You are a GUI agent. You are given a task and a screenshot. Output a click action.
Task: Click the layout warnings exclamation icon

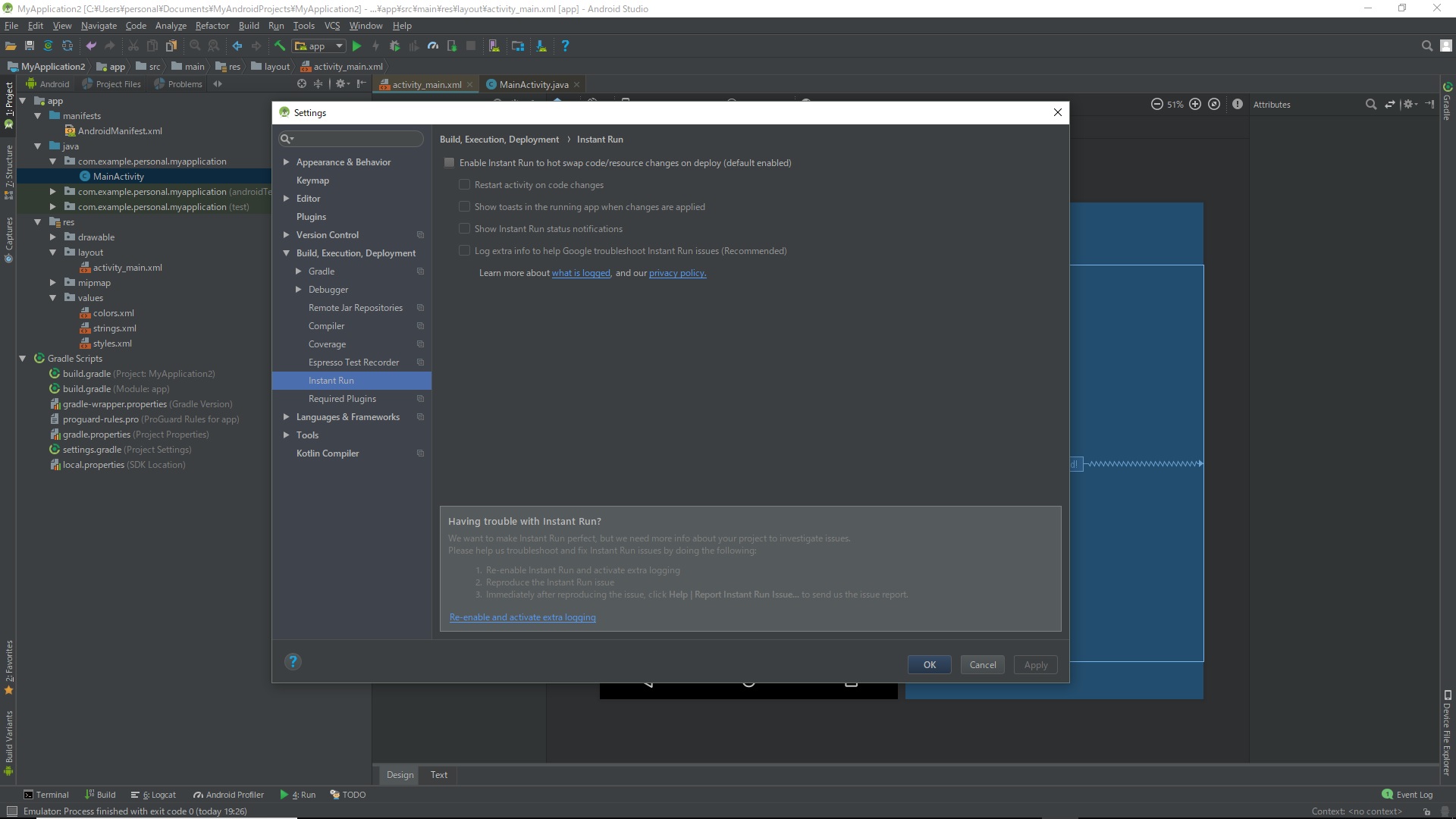(1238, 105)
